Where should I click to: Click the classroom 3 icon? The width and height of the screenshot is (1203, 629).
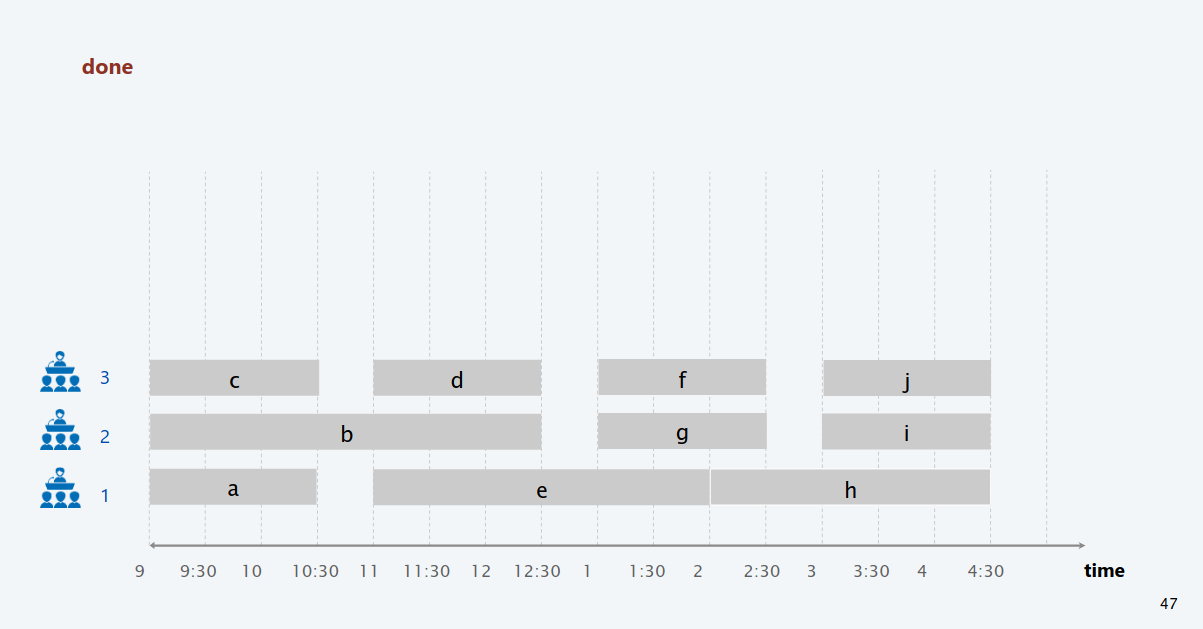(x=60, y=371)
